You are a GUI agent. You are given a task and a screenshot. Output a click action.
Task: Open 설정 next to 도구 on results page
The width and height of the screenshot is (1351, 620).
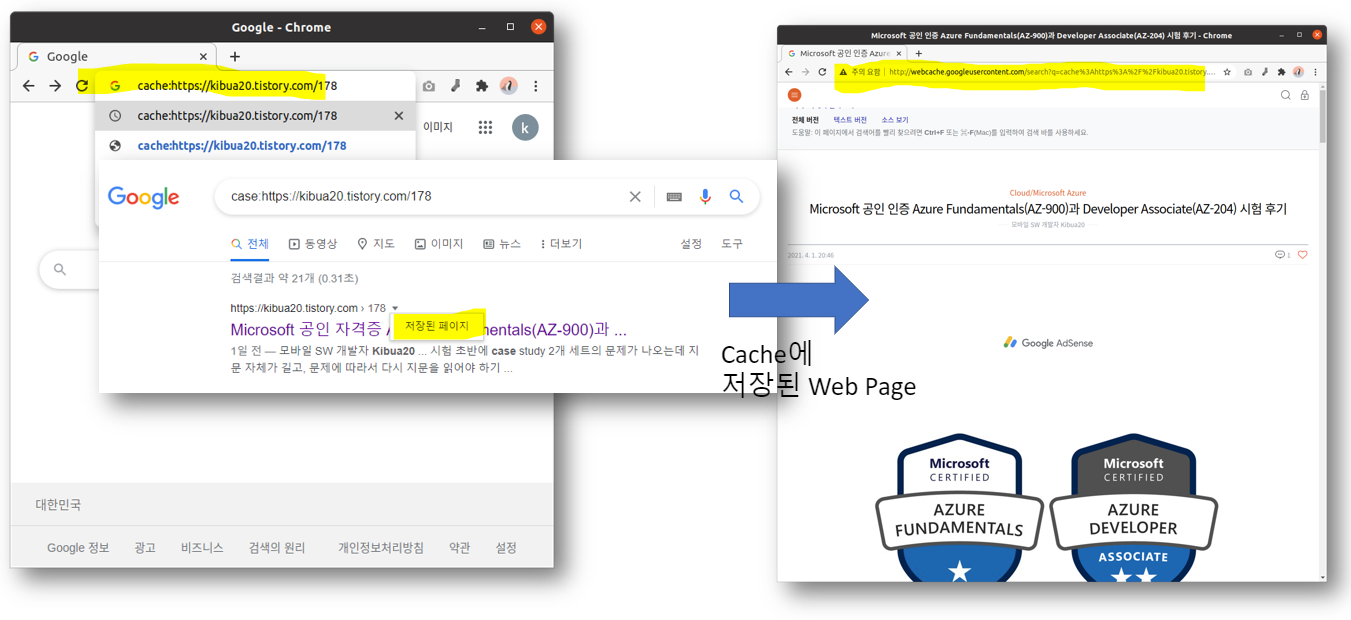(691, 244)
